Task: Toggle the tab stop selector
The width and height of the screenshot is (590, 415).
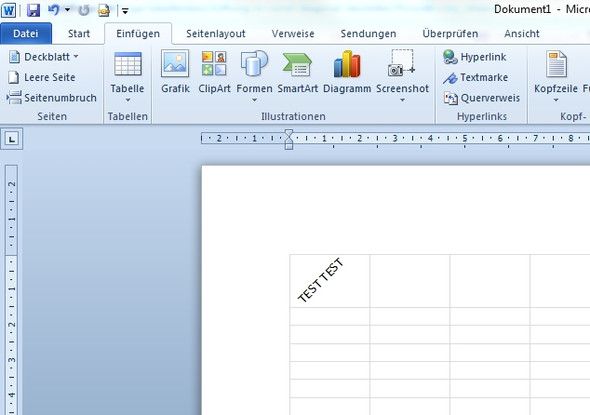Action: pyautogui.click(x=12, y=139)
